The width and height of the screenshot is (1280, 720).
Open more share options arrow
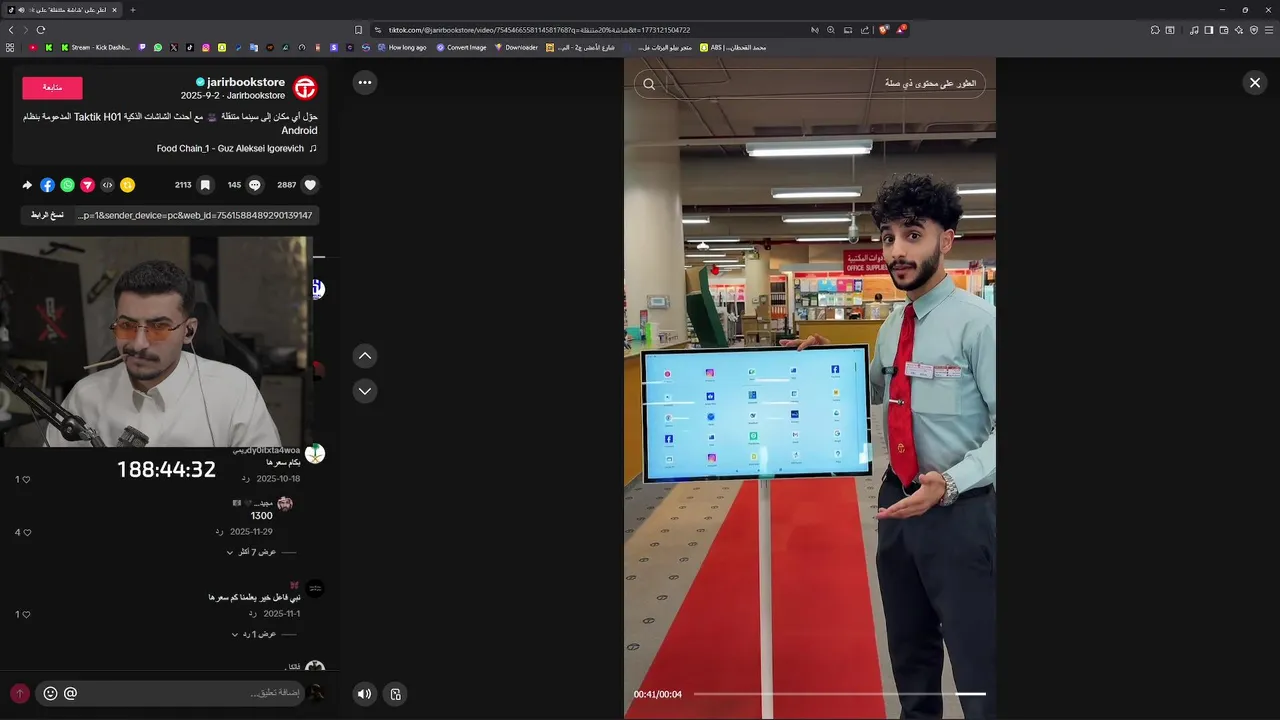tap(27, 185)
